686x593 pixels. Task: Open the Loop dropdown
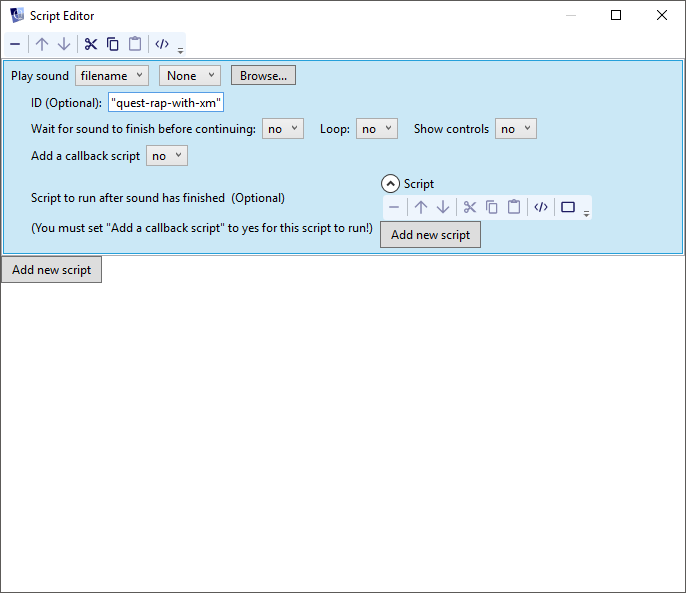[x=377, y=129]
